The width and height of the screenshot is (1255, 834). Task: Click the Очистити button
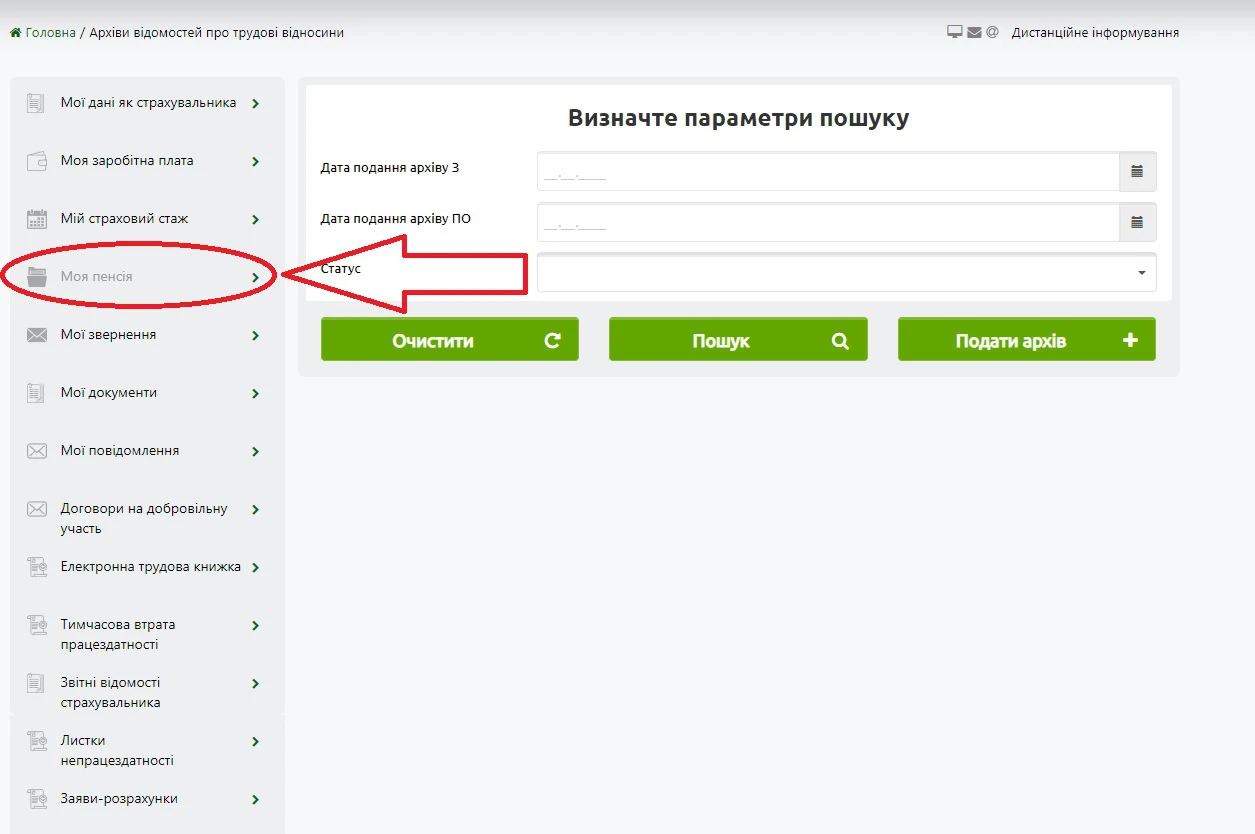[x=449, y=340]
